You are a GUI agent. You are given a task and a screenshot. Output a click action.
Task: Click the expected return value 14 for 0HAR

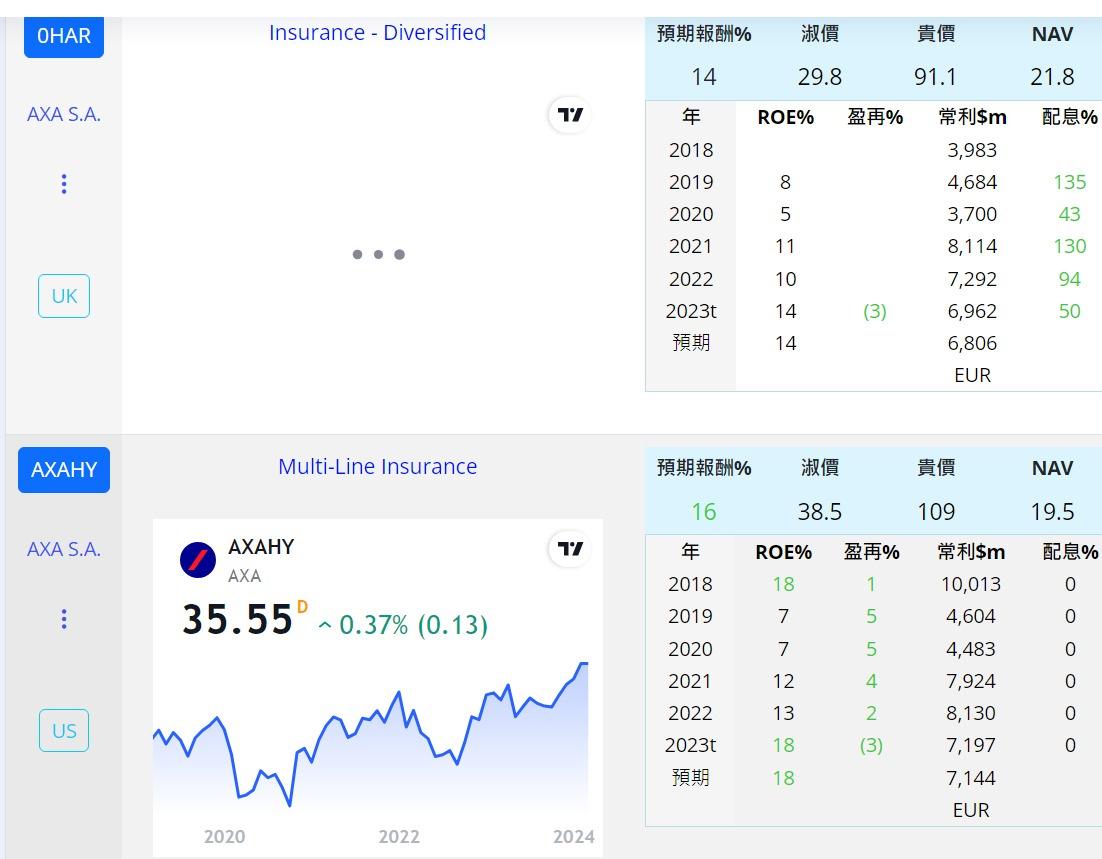click(x=704, y=77)
